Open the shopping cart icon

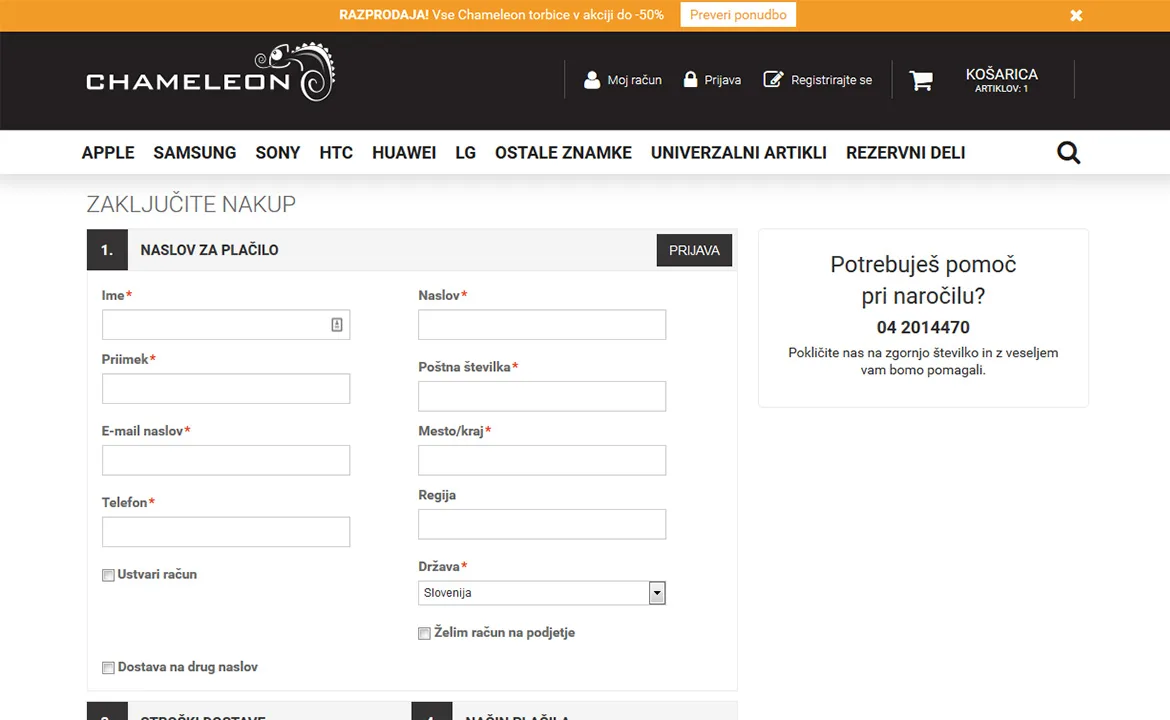(921, 80)
